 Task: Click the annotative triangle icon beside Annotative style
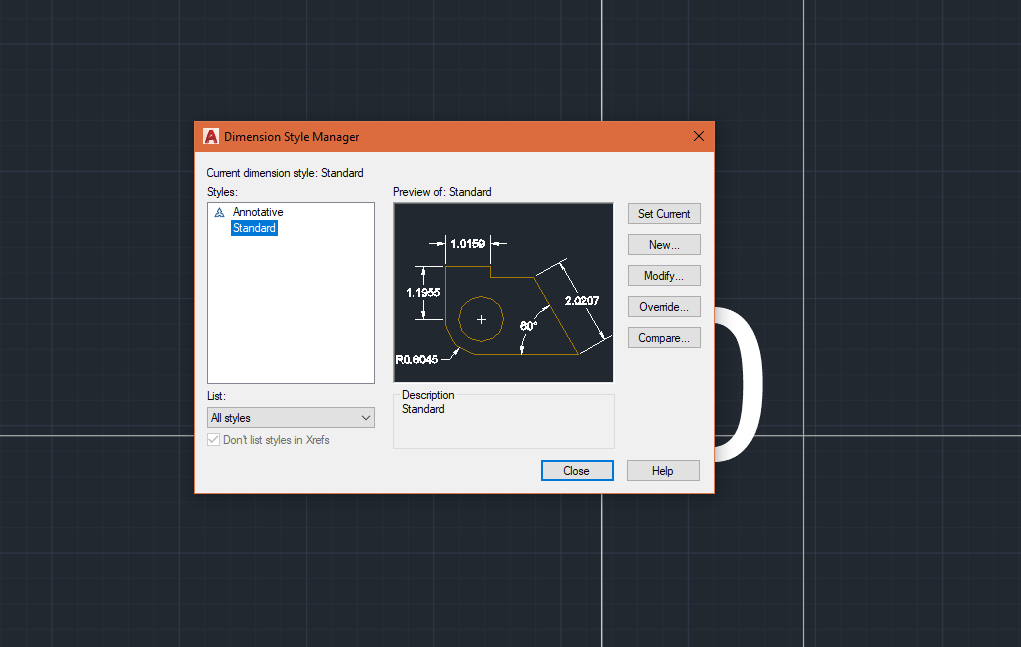pyautogui.click(x=219, y=211)
